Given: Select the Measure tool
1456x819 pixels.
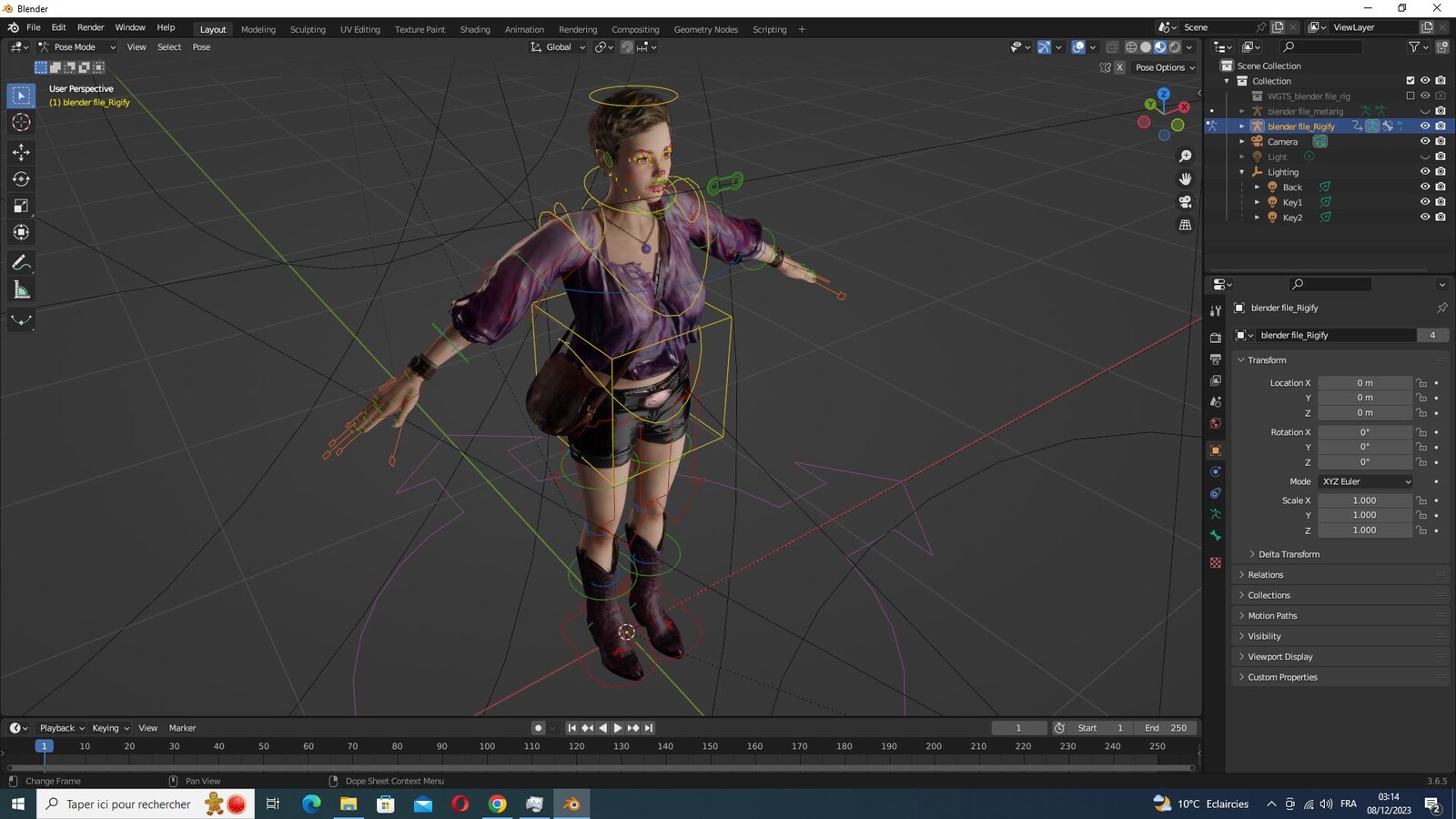Looking at the screenshot, I should point(21,290).
